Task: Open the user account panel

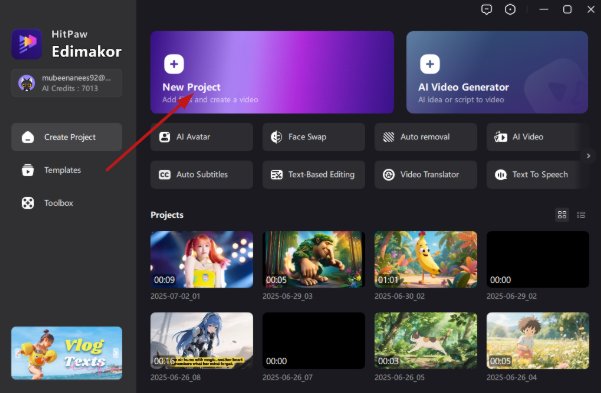Action: (67, 83)
